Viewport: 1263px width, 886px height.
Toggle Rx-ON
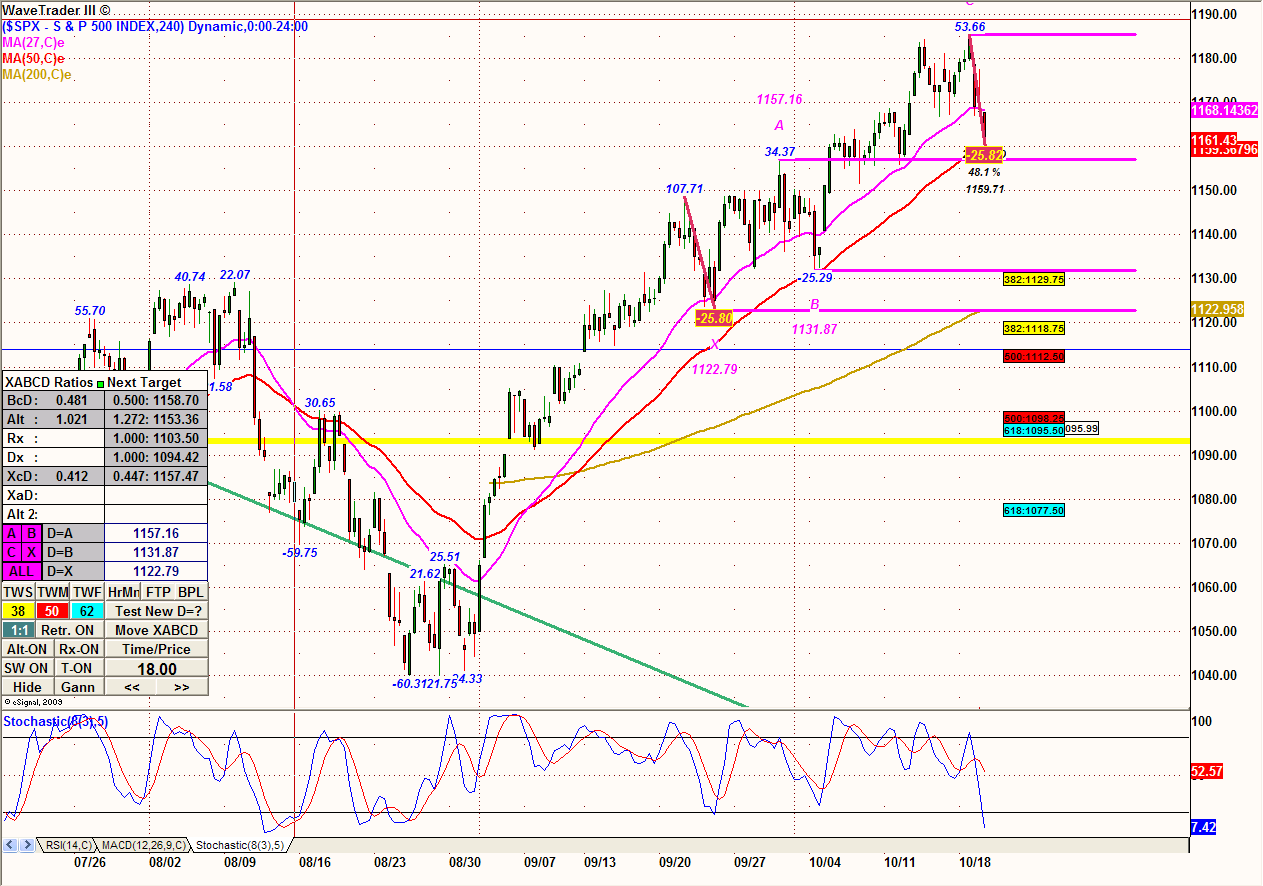coord(79,649)
